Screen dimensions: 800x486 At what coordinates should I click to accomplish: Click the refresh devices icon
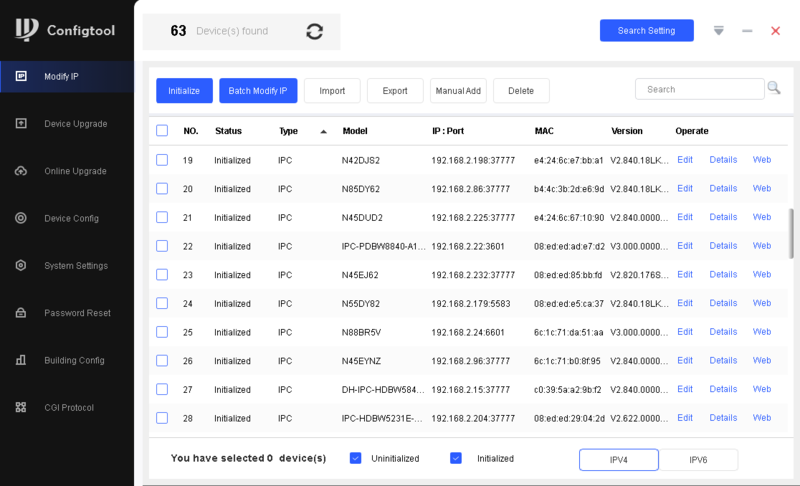[x=314, y=31]
